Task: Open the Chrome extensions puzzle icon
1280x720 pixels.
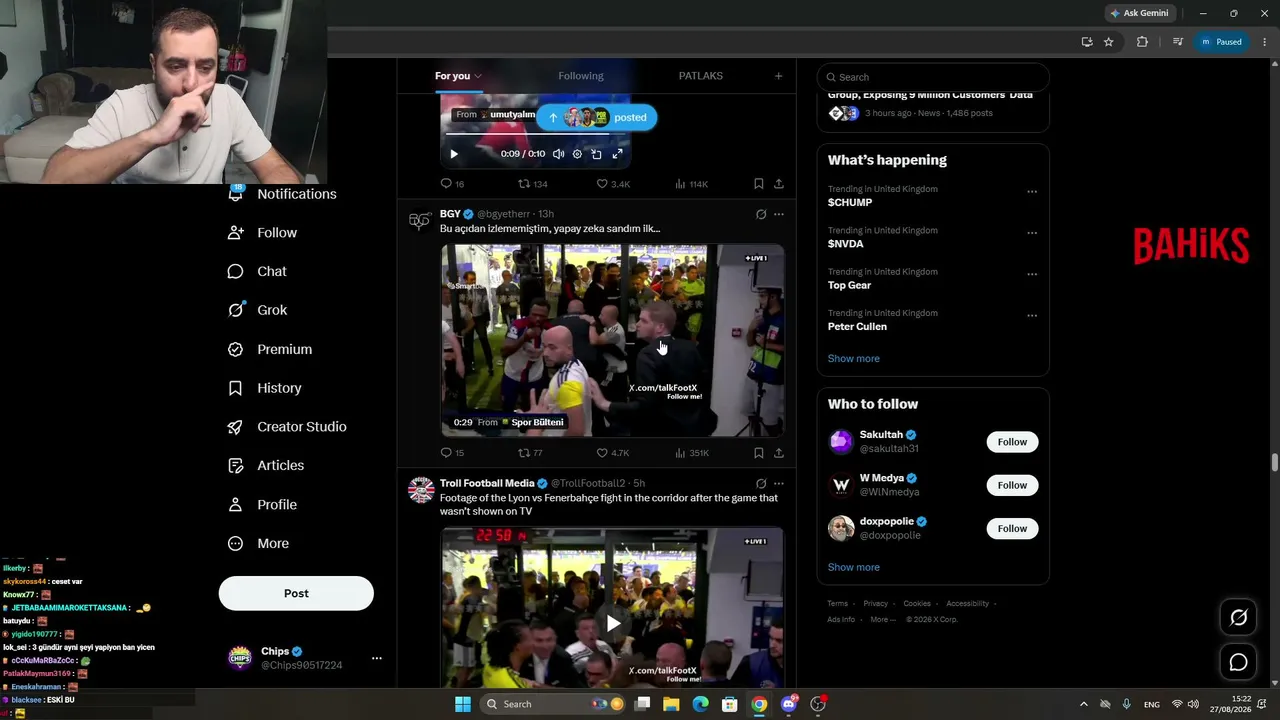Action: [1142, 42]
